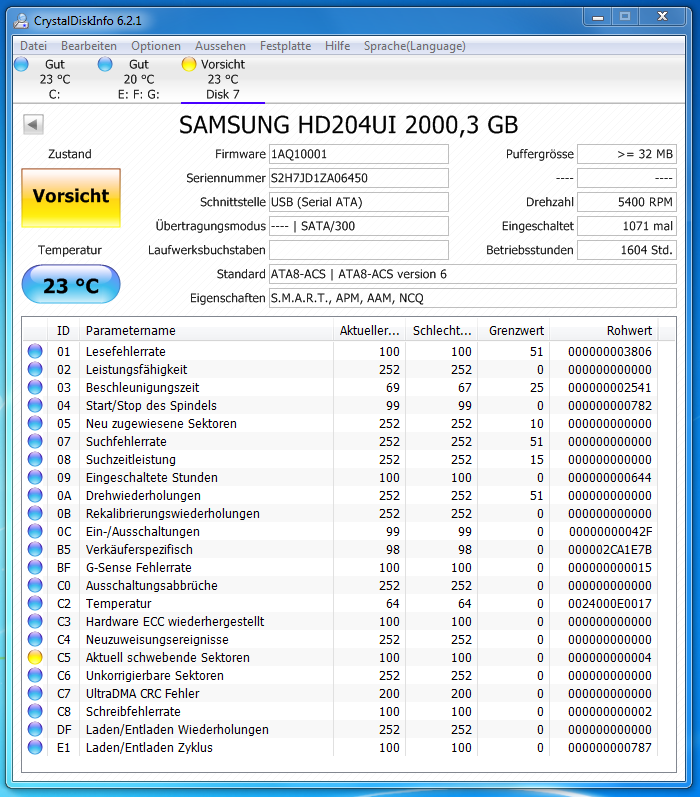Click the Parametername column header
Viewport: 700px width, 797px height.
point(206,331)
